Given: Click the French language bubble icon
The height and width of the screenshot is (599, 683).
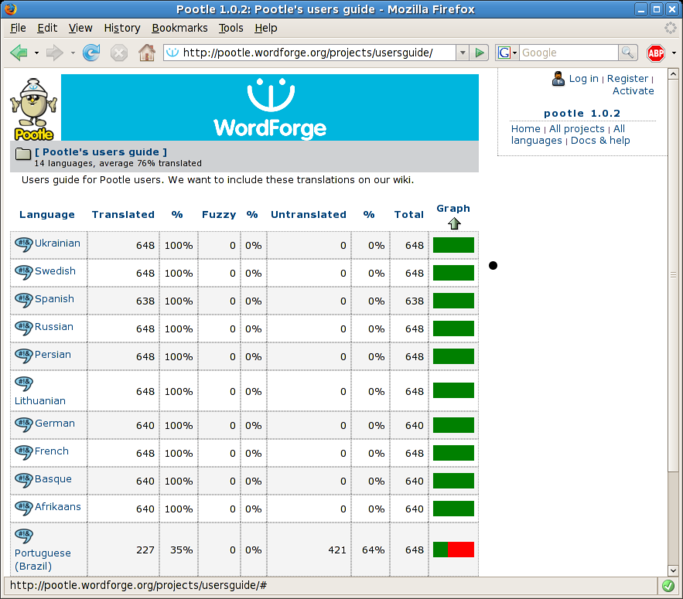Looking at the screenshot, I should point(24,452).
